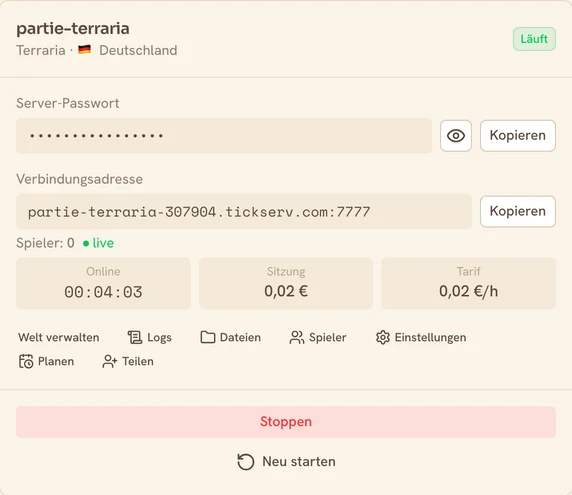
Task: Click the Deutschland region label
Action: click(x=138, y=50)
